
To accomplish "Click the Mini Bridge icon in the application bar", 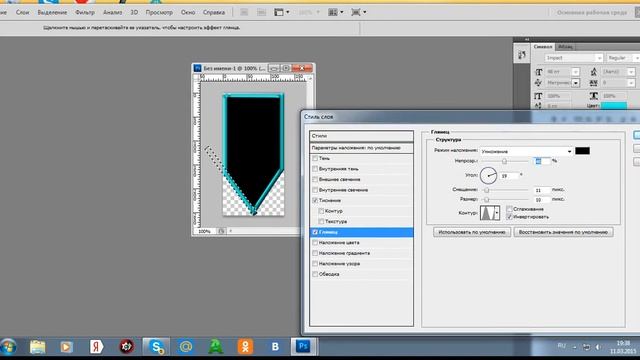I will [262, 12].
